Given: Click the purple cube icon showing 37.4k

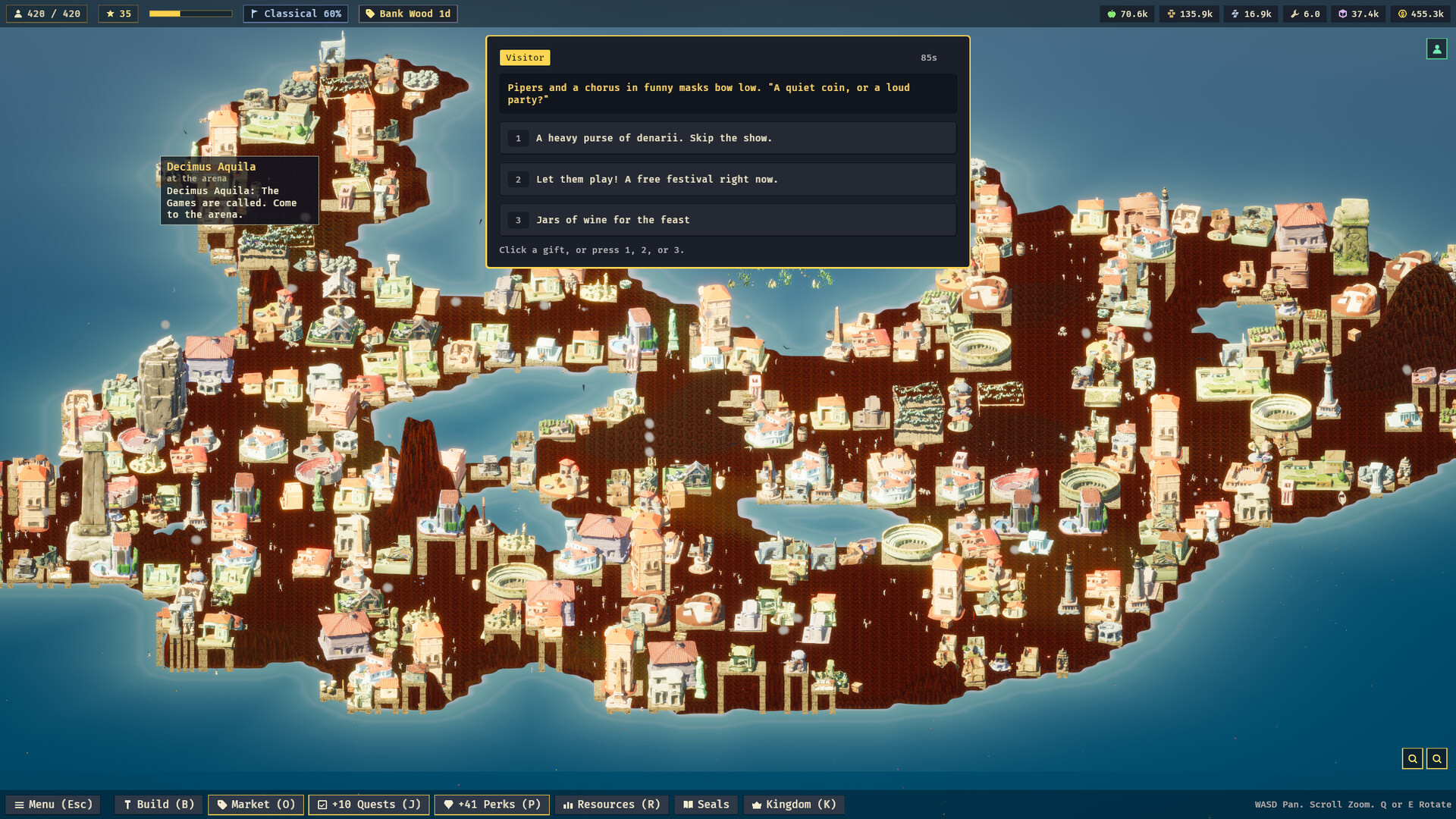Looking at the screenshot, I should pyautogui.click(x=1342, y=14).
